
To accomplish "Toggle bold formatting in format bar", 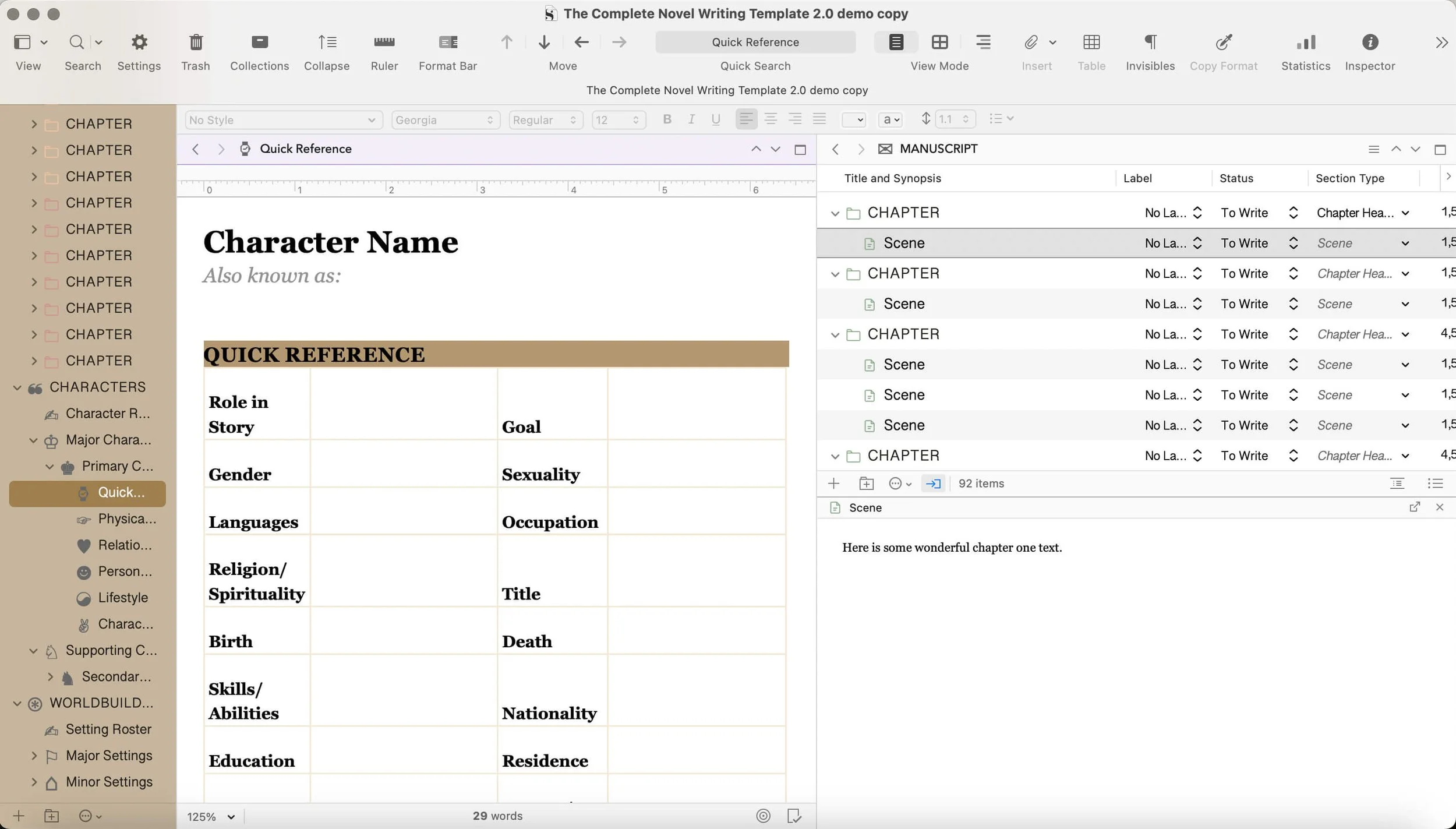I will tap(667, 119).
